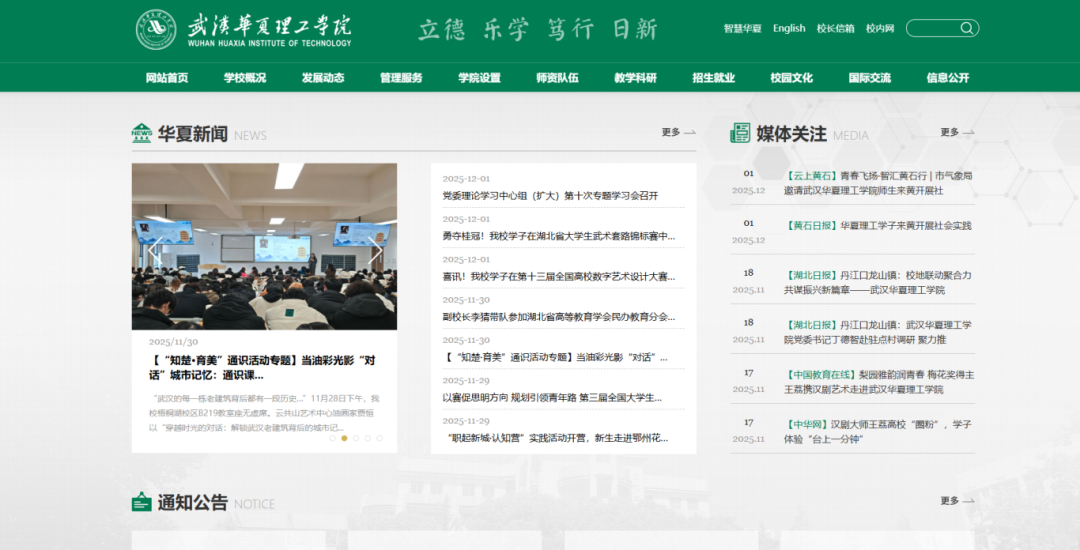Open media item 【云上黄石】青春飞扬·智汇黄石行
This screenshot has width=1080, height=550.
(x=878, y=183)
